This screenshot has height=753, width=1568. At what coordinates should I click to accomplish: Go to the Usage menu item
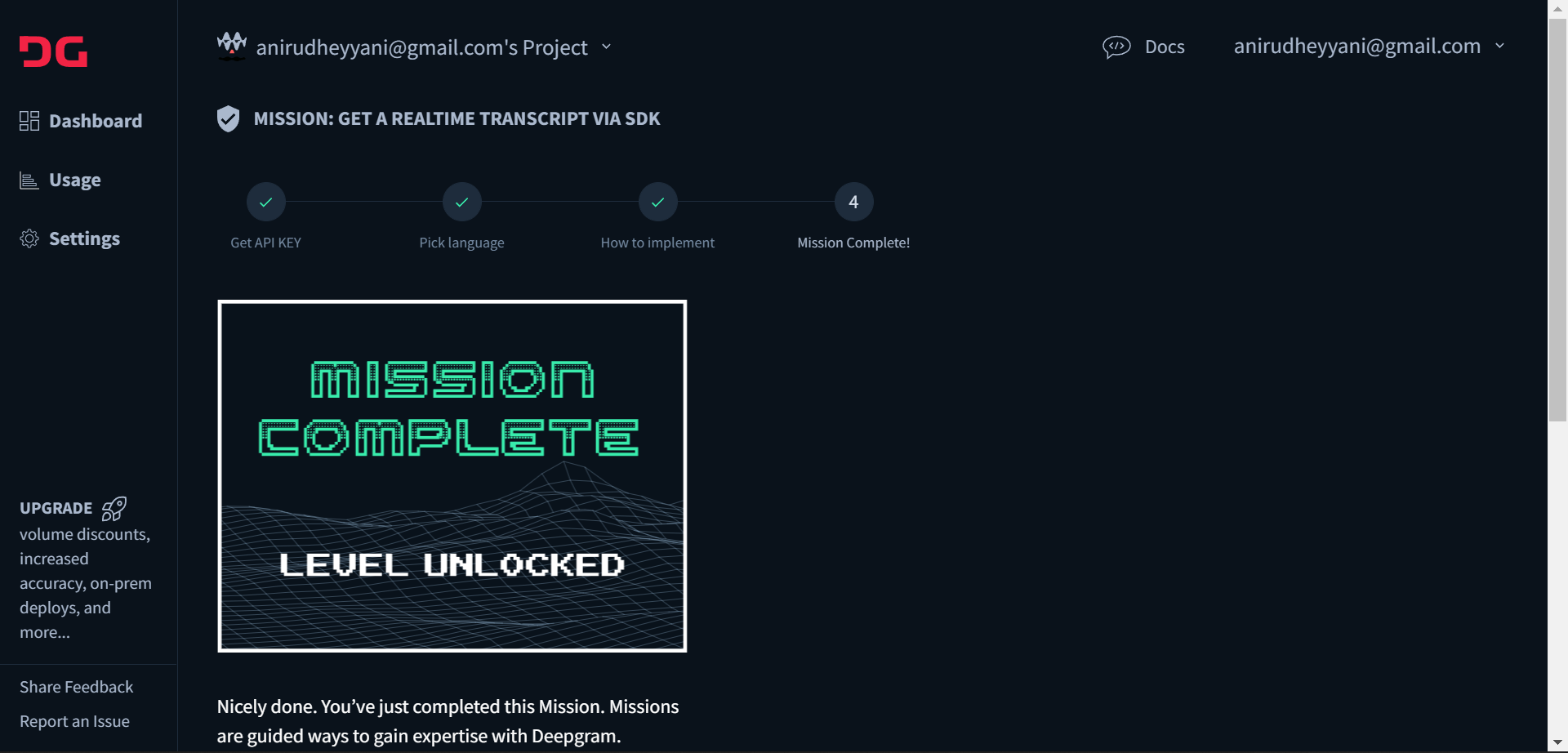click(74, 180)
